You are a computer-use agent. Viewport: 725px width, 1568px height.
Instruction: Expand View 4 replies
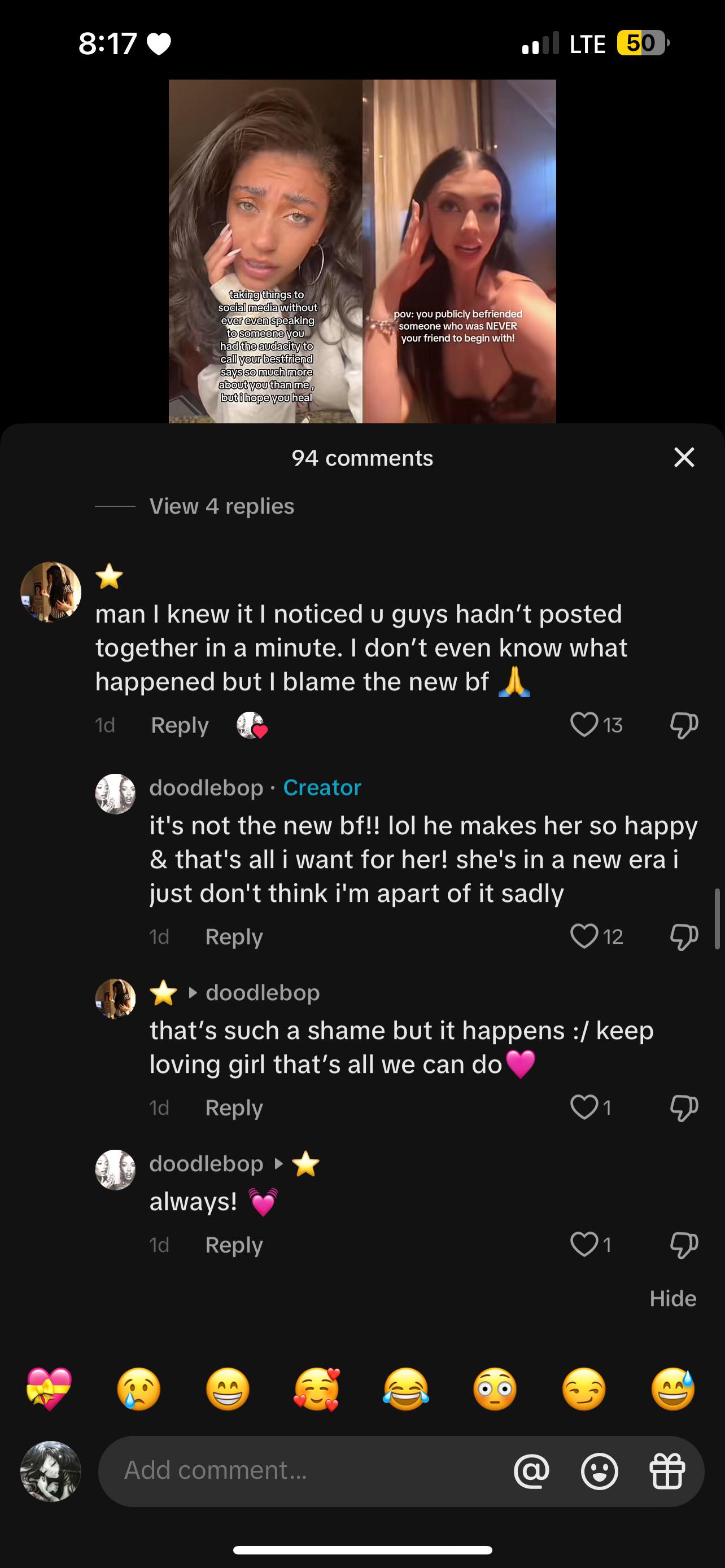click(x=221, y=506)
